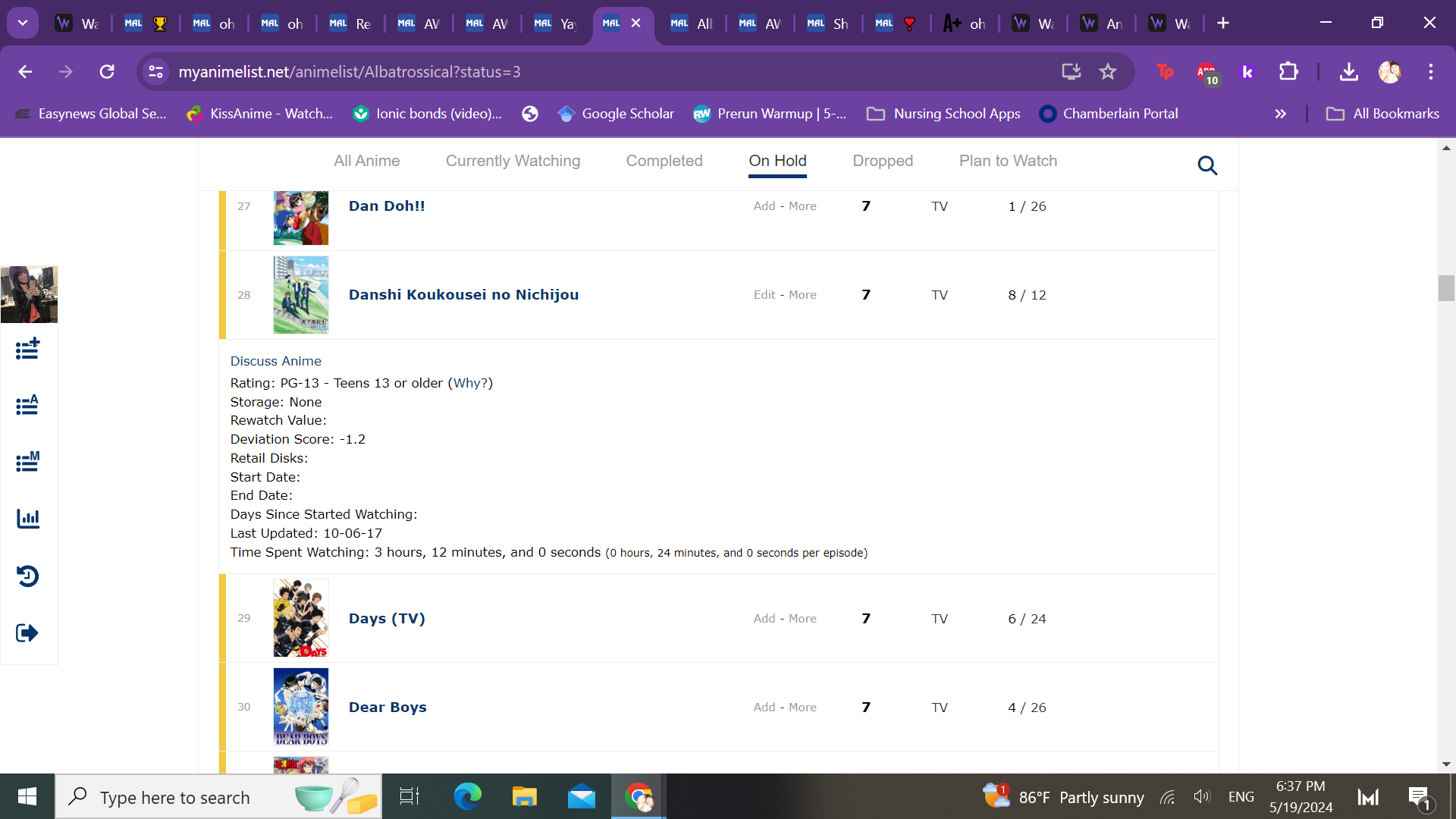Click the yellow status bar beside Dear Boys

(x=223, y=707)
